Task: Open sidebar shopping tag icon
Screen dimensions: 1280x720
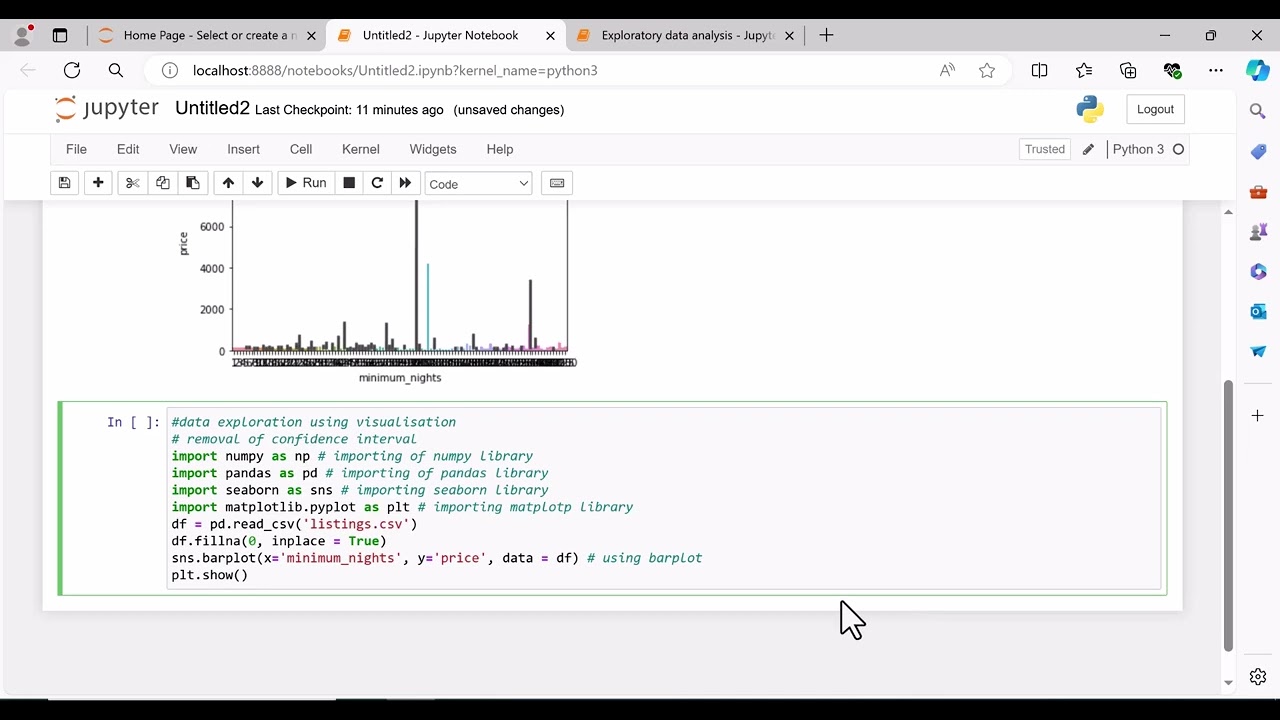Action: (x=1258, y=151)
